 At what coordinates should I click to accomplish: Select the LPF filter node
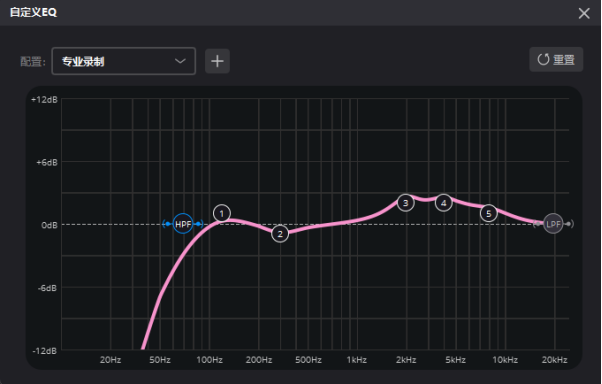[553, 224]
